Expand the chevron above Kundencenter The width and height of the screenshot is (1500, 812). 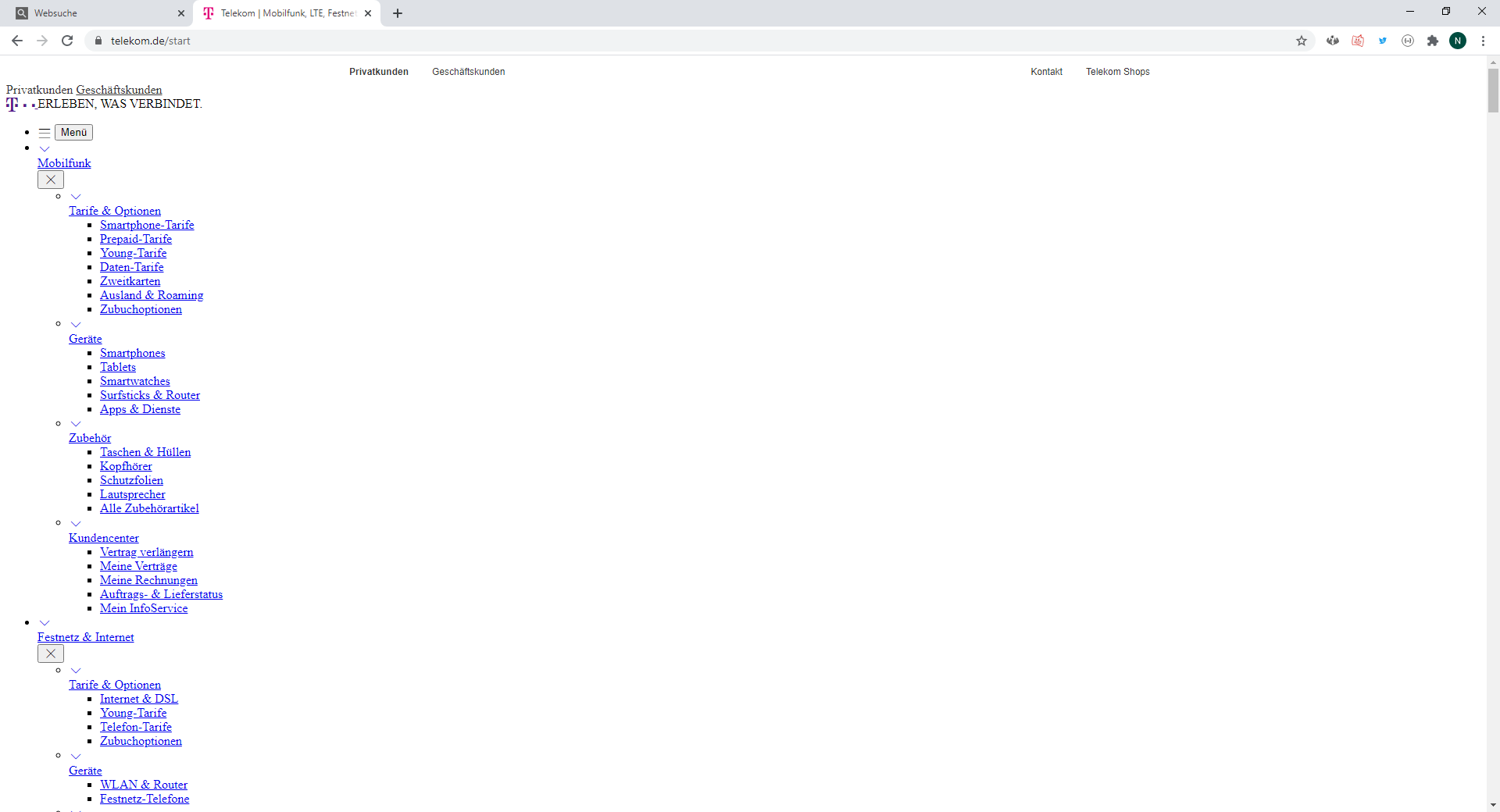tap(76, 523)
